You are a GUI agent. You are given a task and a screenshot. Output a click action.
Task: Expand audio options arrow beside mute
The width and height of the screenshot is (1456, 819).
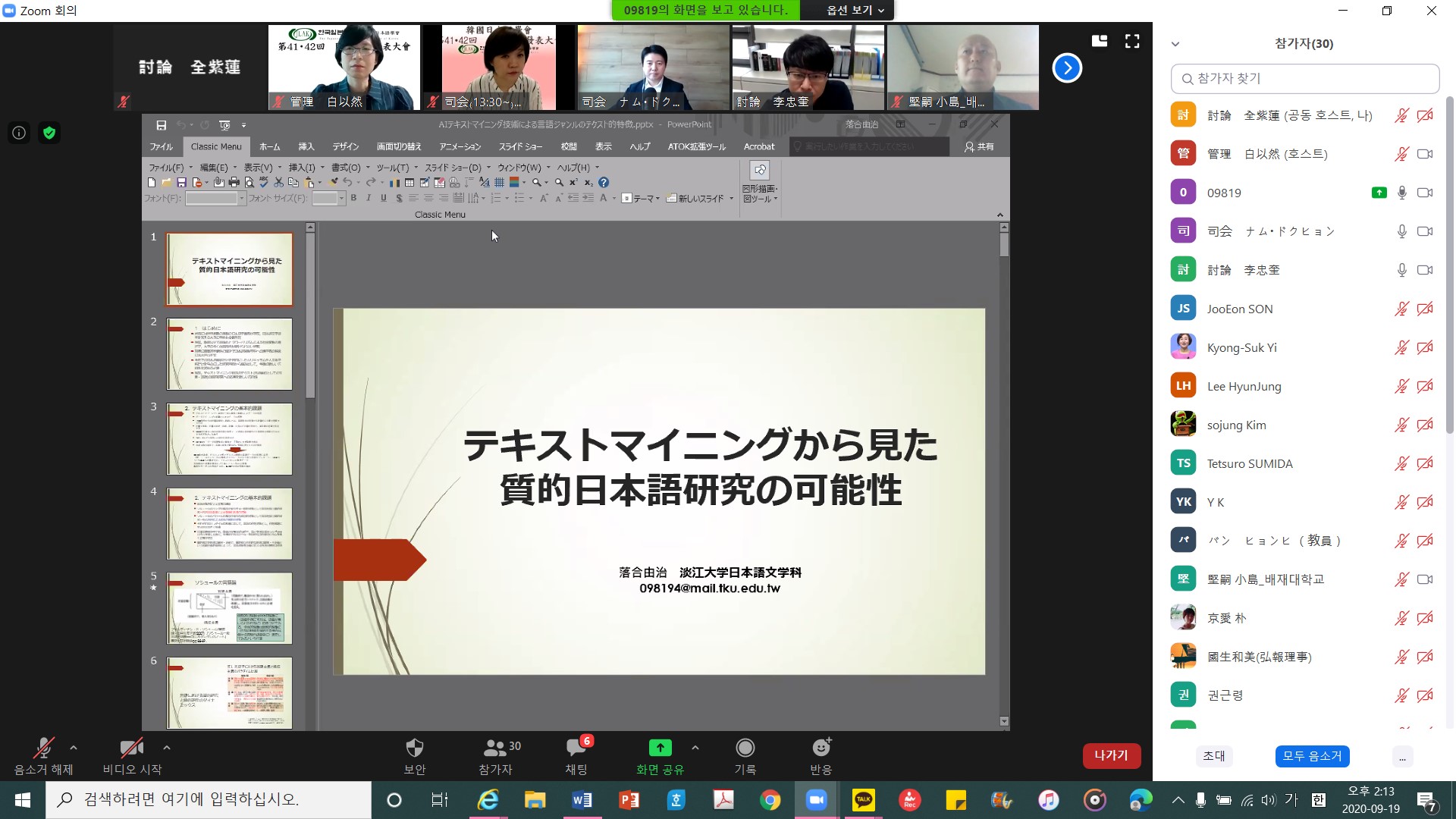[x=74, y=748]
